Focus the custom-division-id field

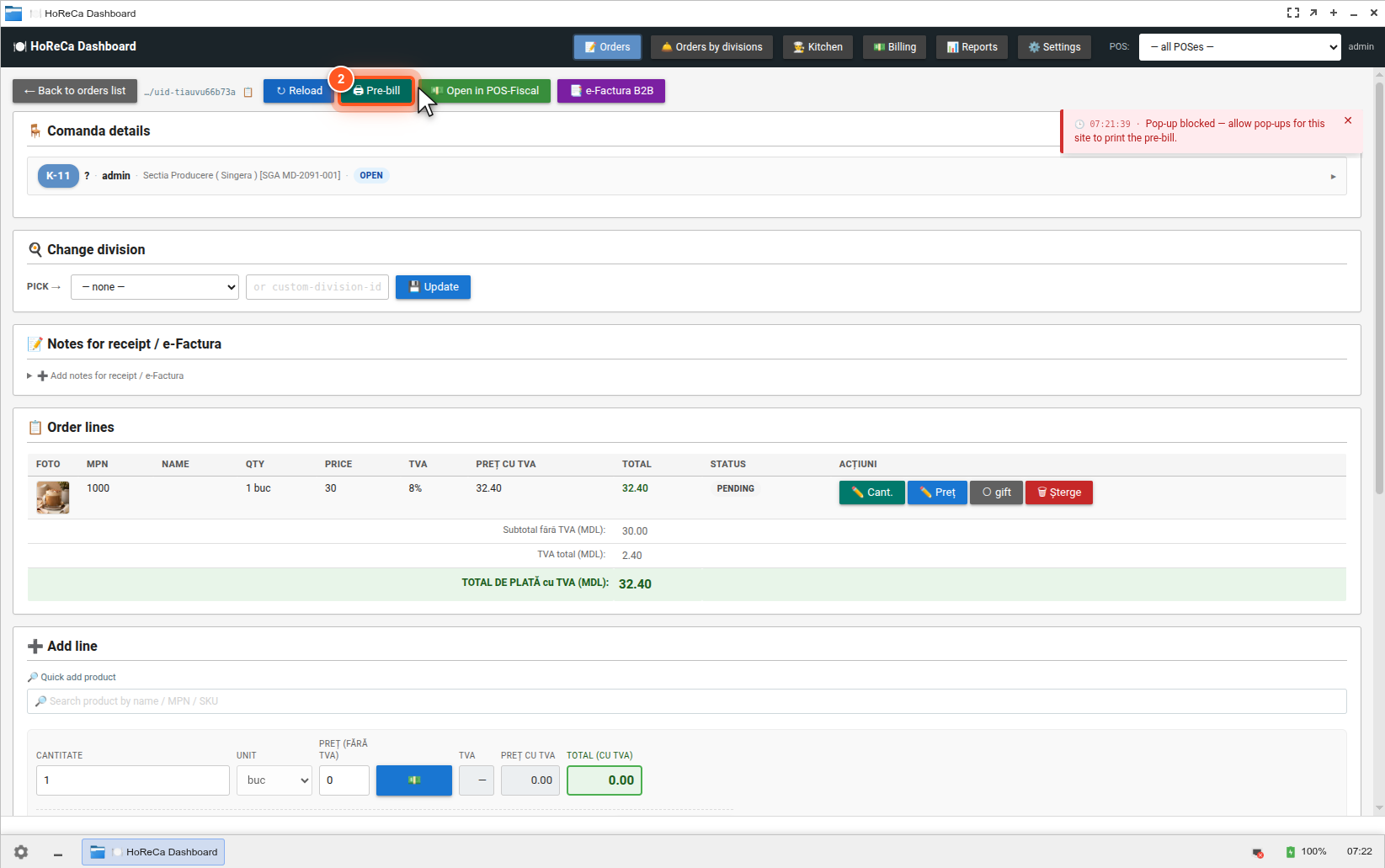pyautogui.click(x=317, y=287)
